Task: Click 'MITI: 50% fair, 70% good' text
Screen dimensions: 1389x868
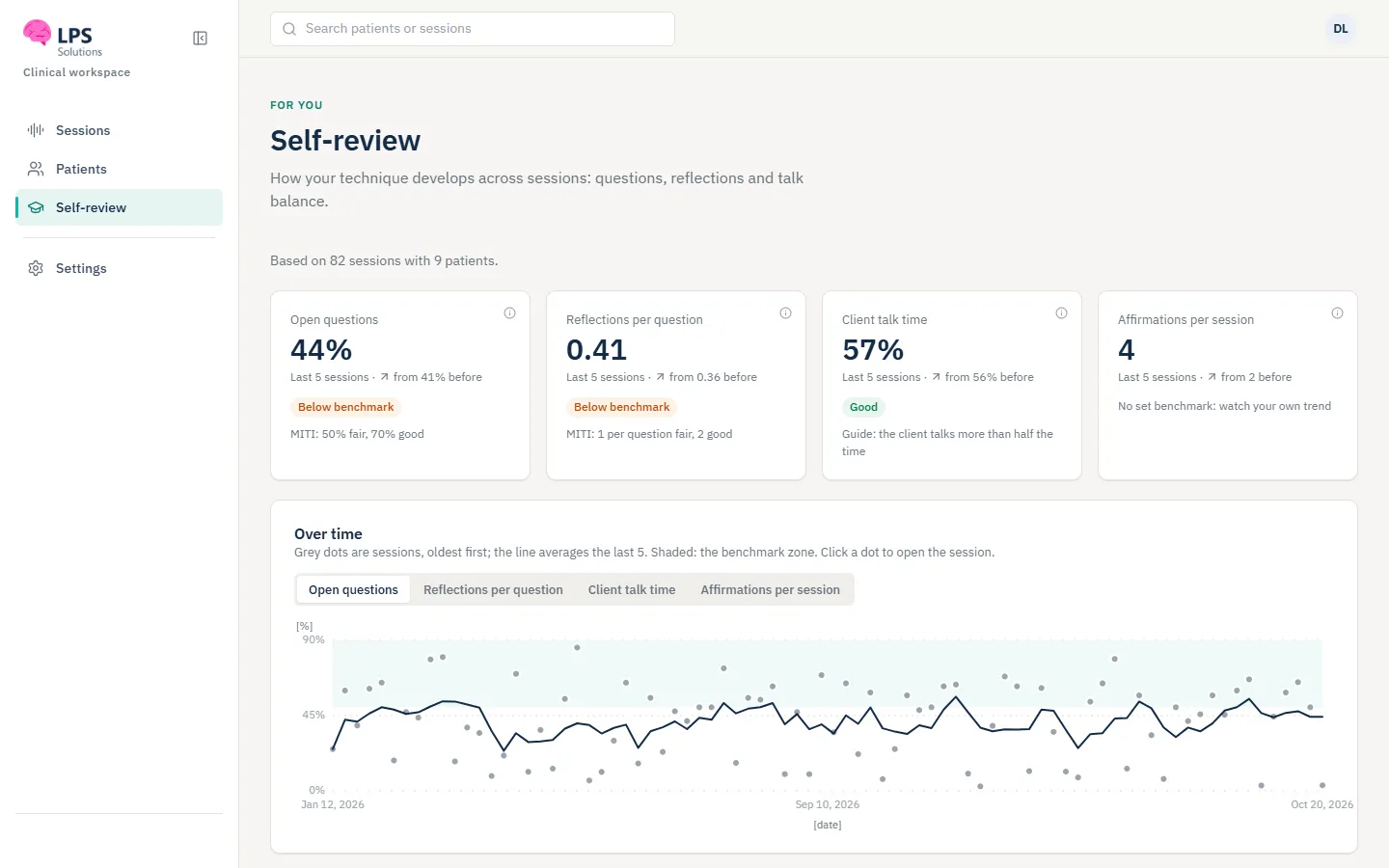Action: 357,434
